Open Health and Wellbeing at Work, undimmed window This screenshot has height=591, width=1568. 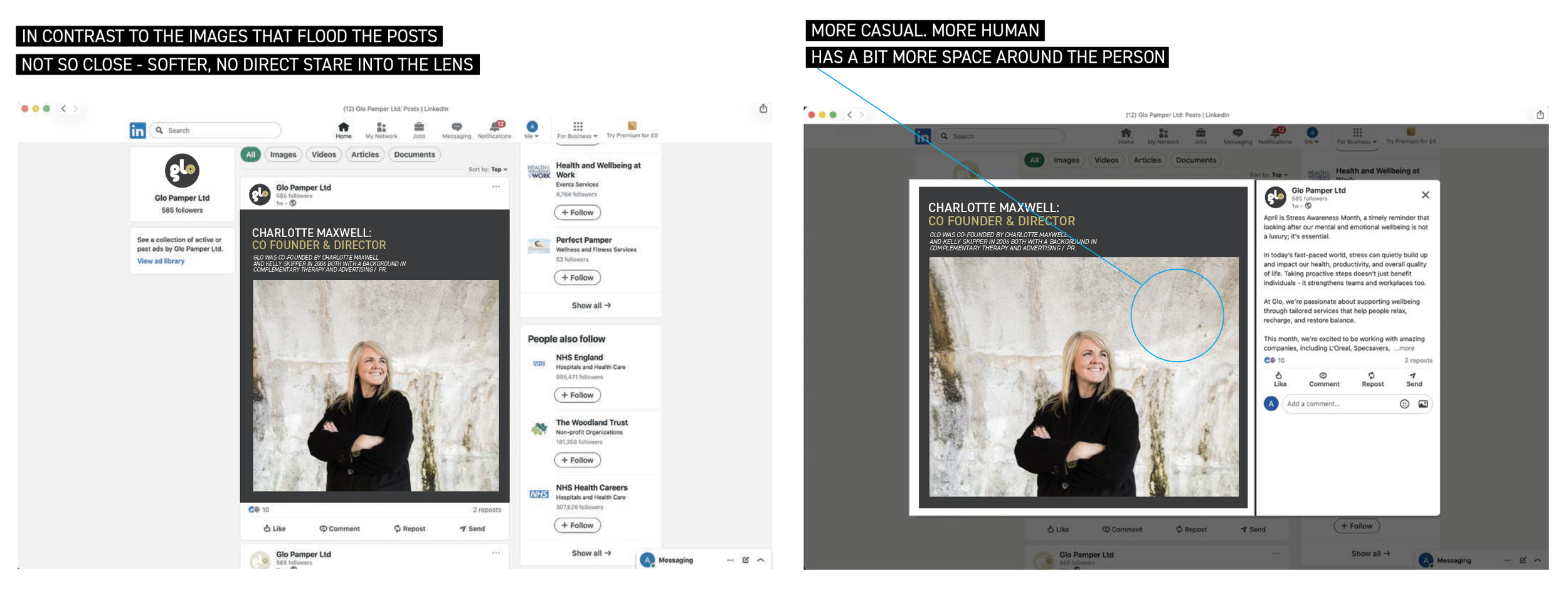click(598, 170)
